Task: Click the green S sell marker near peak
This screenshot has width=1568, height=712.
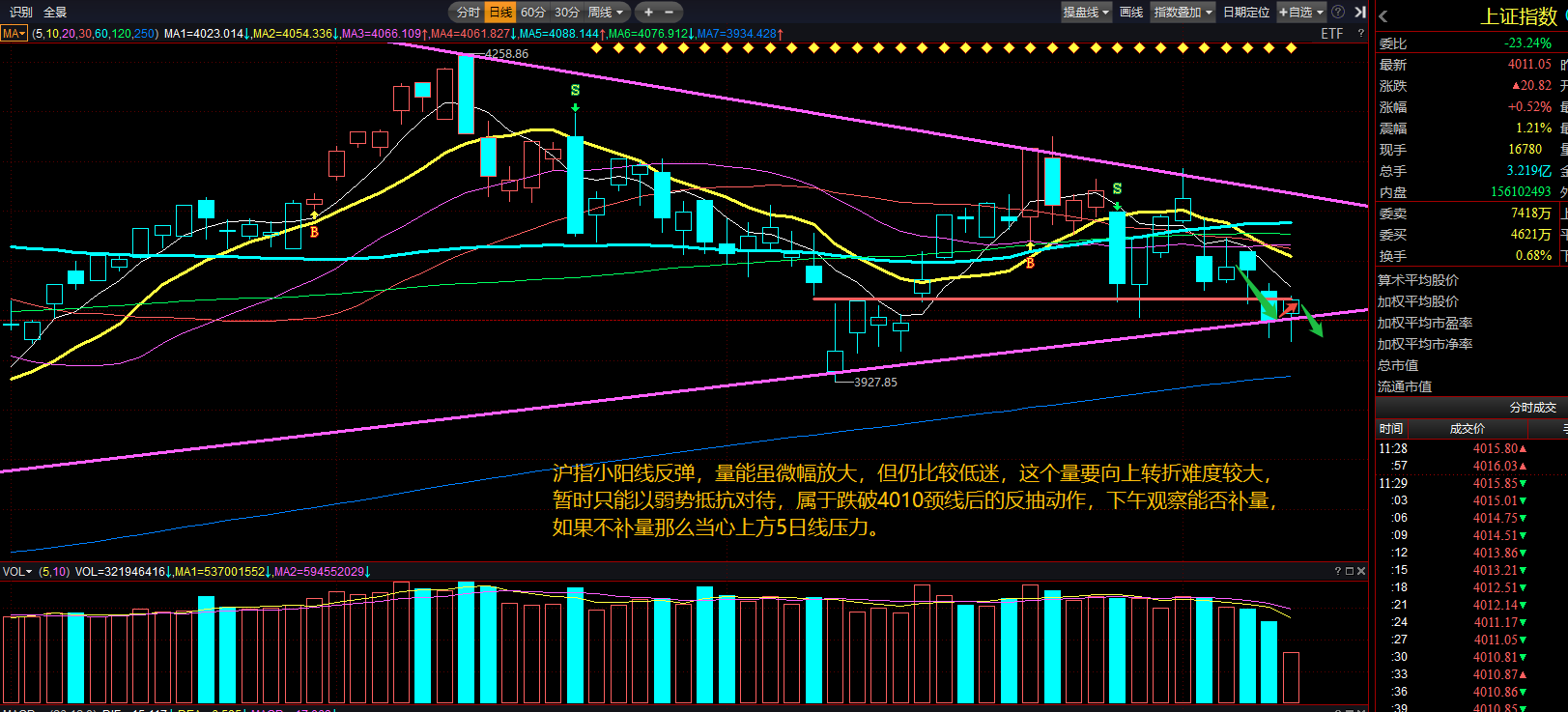Action: [x=575, y=91]
